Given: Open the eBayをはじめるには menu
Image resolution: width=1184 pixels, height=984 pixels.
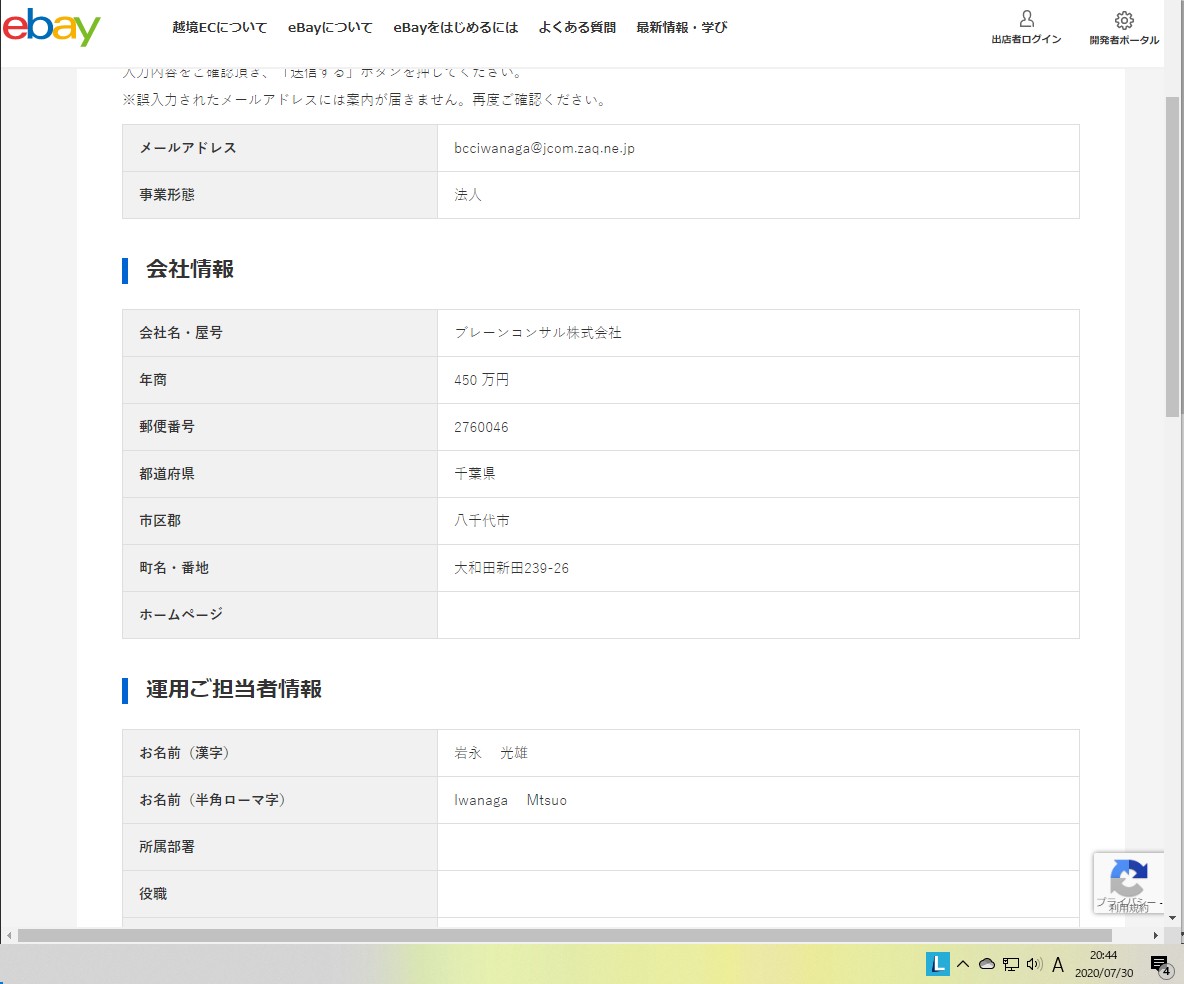Looking at the screenshot, I should 455,27.
